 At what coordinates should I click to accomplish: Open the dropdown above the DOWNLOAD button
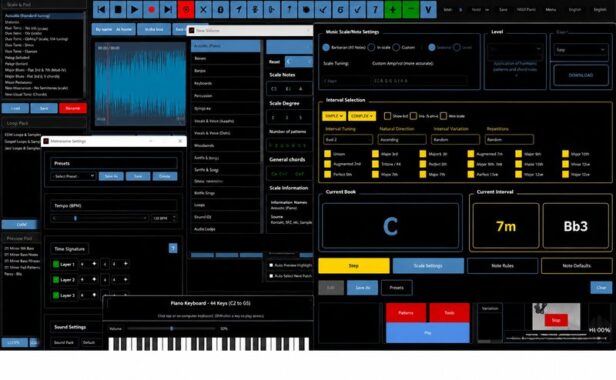581,50
